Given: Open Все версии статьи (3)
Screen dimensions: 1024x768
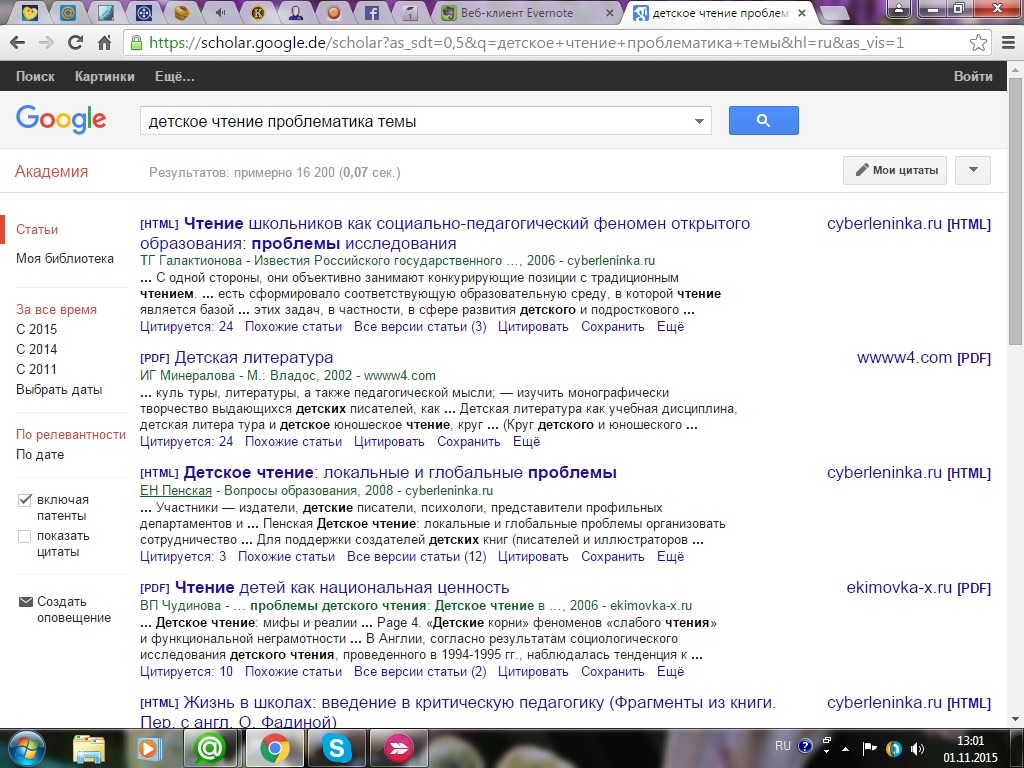Looking at the screenshot, I should 420,327.
